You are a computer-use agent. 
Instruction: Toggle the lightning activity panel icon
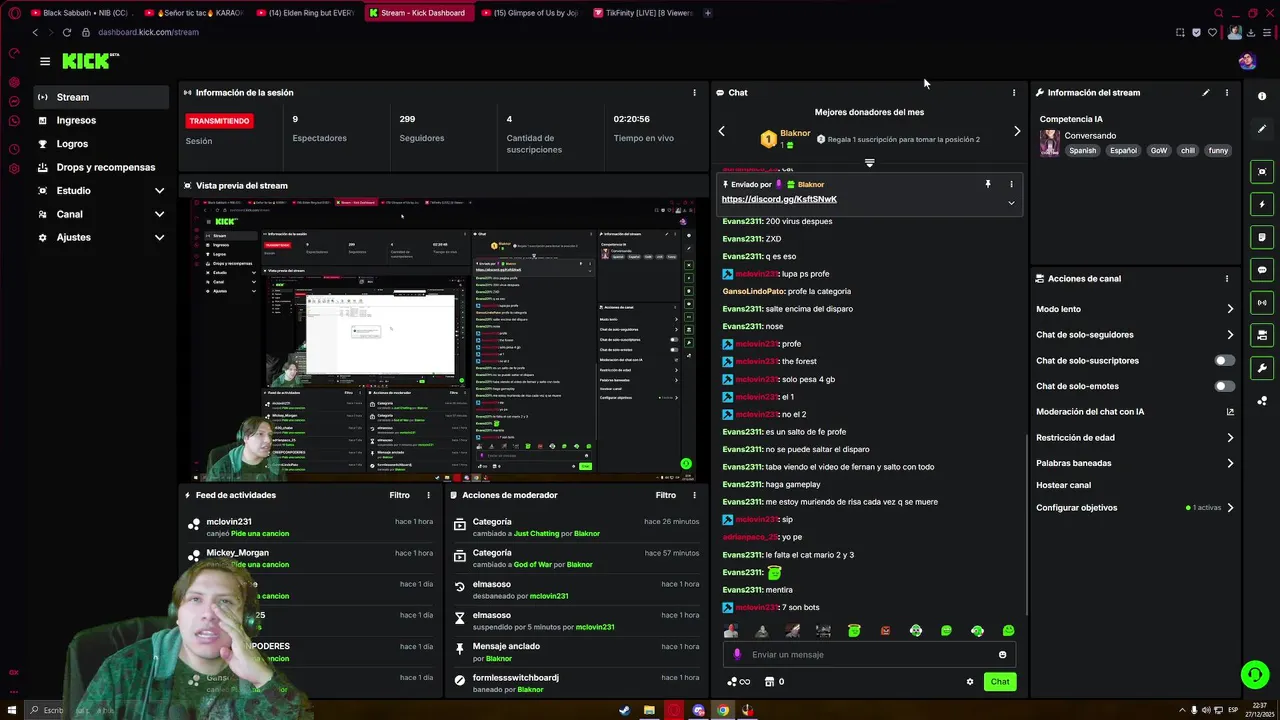click(x=1262, y=204)
